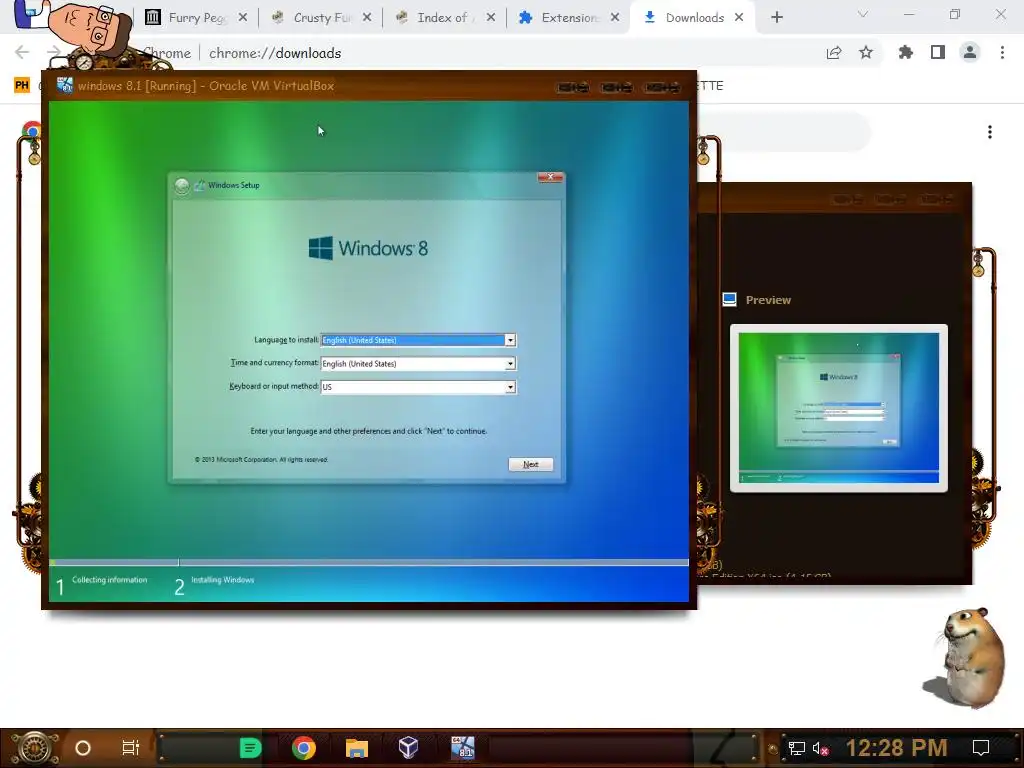Unmute the volume tray icon
The height and width of the screenshot is (768, 1024).
point(821,748)
